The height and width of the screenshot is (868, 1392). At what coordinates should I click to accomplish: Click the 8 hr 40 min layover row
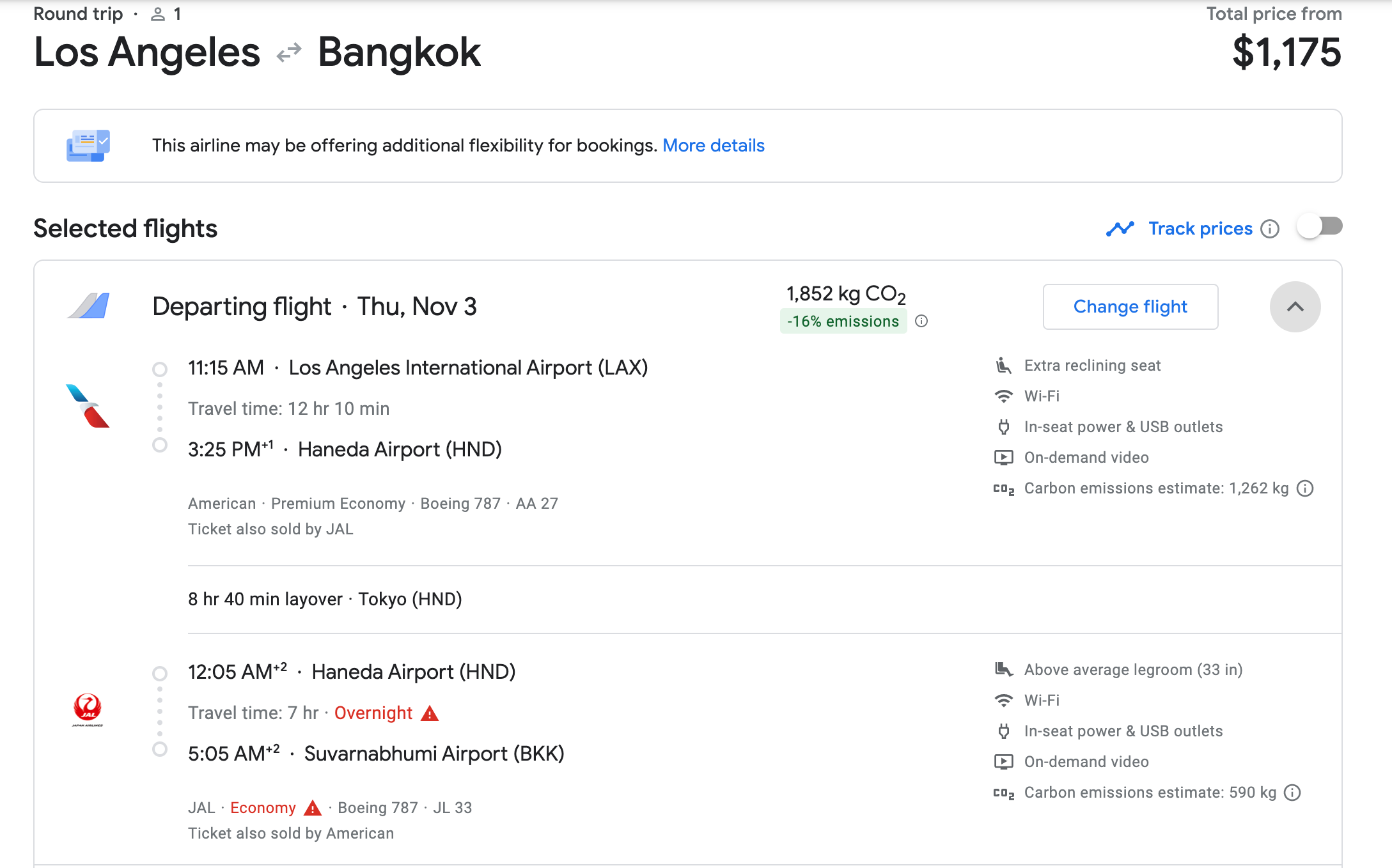325,600
